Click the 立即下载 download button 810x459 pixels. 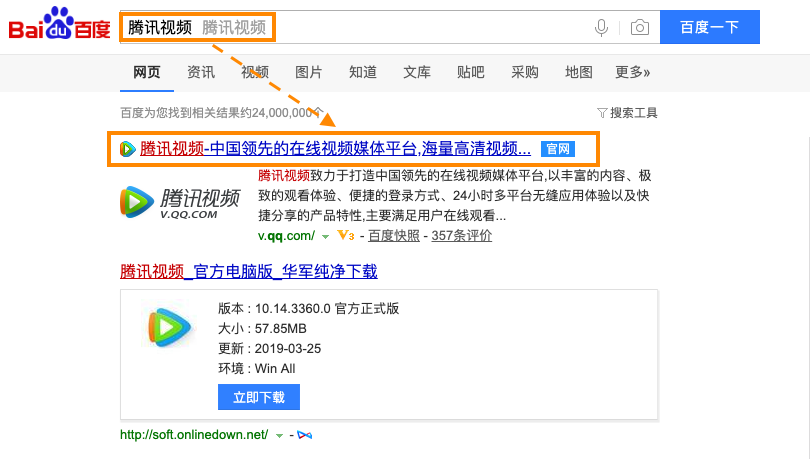click(x=259, y=397)
